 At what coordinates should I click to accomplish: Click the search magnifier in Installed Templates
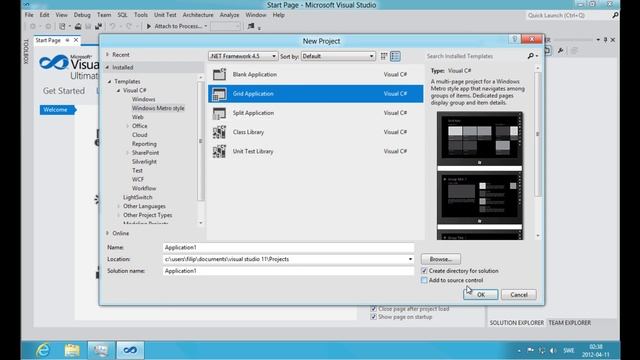(531, 56)
